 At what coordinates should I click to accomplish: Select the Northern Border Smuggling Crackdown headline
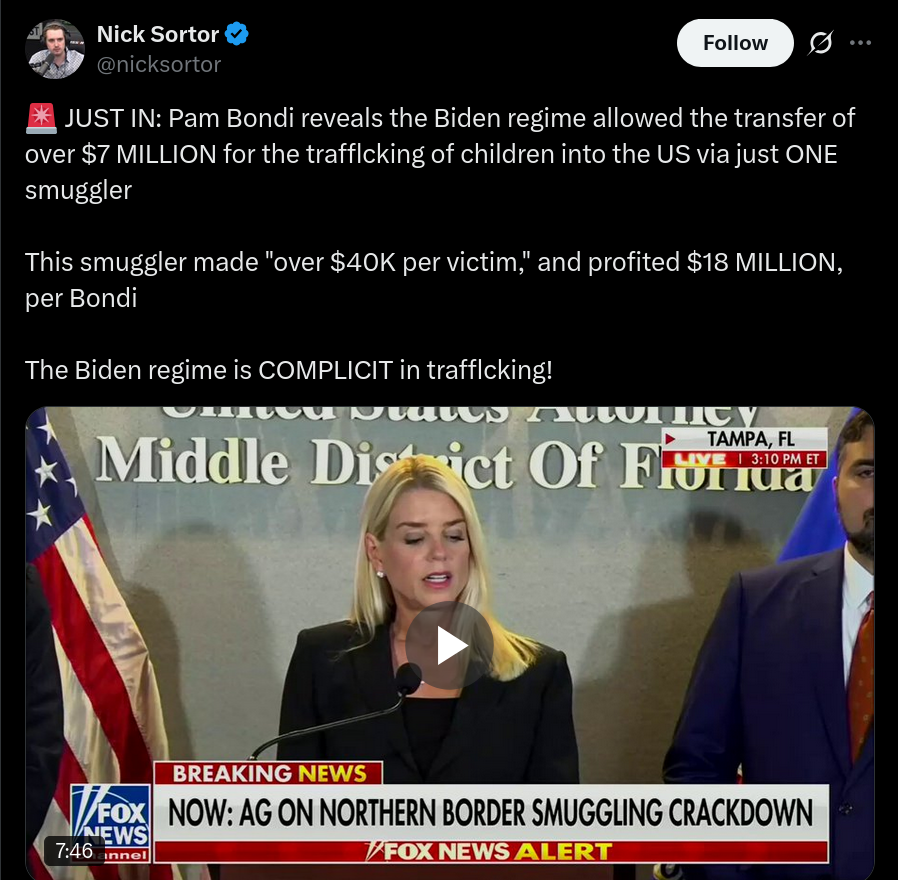[x=490, y=812]
